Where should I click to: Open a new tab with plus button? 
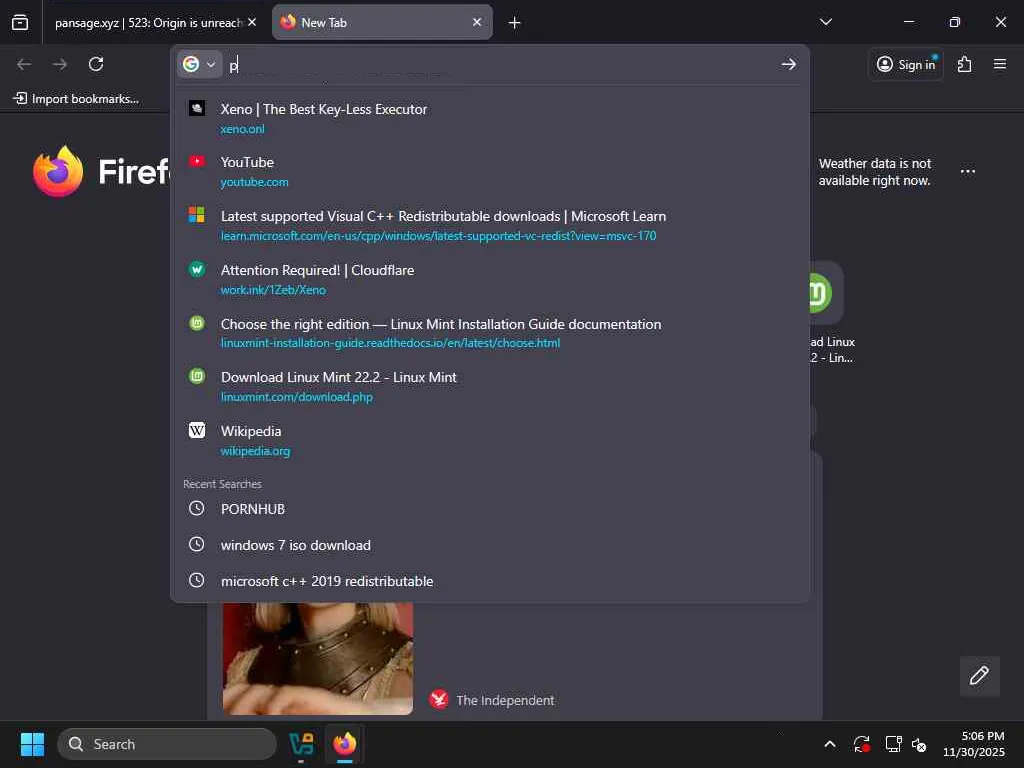515,23
